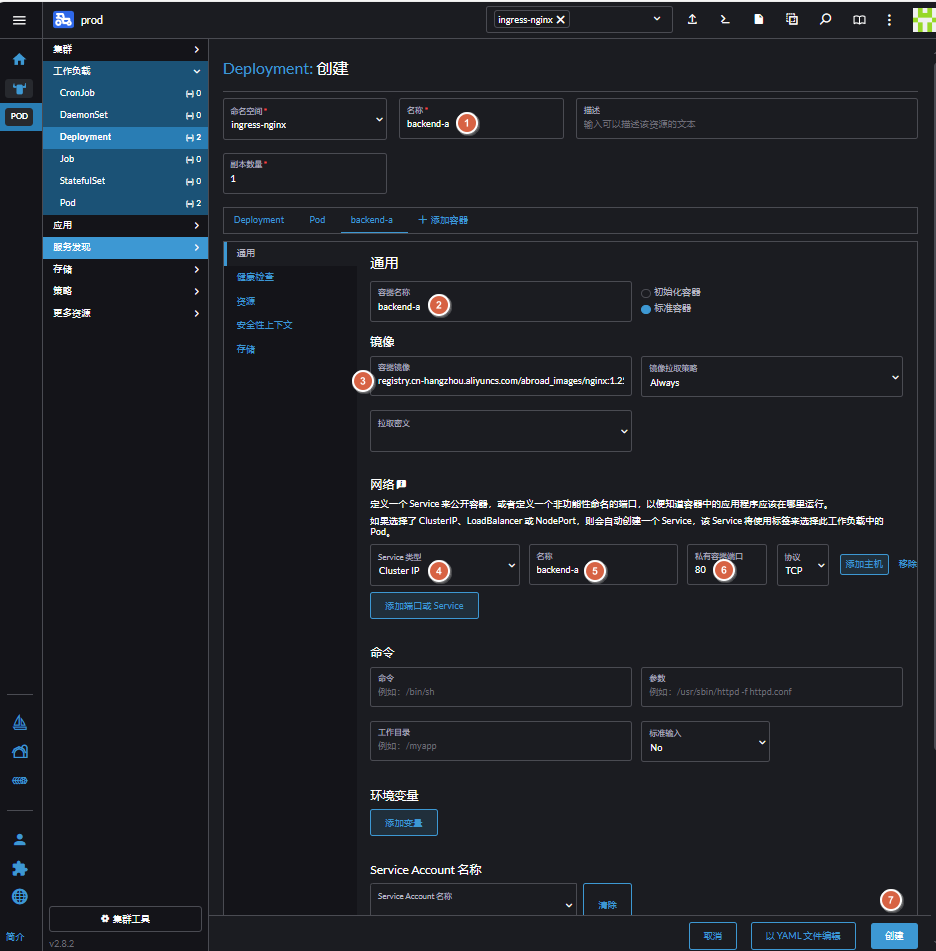Open the kubectl shell icon
The height and width of the screenshot is (951, 936).
pos(725,20)
